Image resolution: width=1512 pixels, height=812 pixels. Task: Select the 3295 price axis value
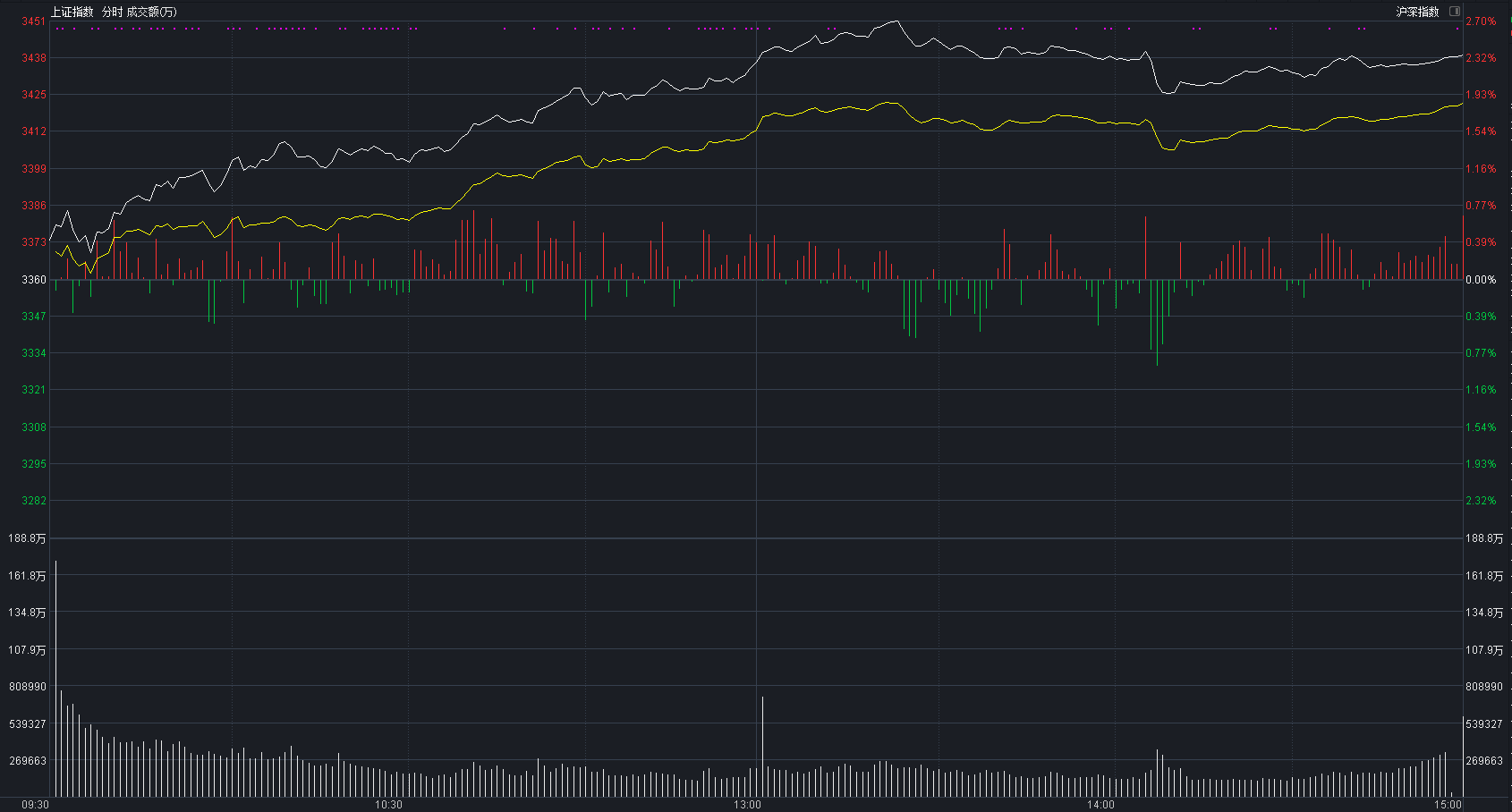(34, 464)
